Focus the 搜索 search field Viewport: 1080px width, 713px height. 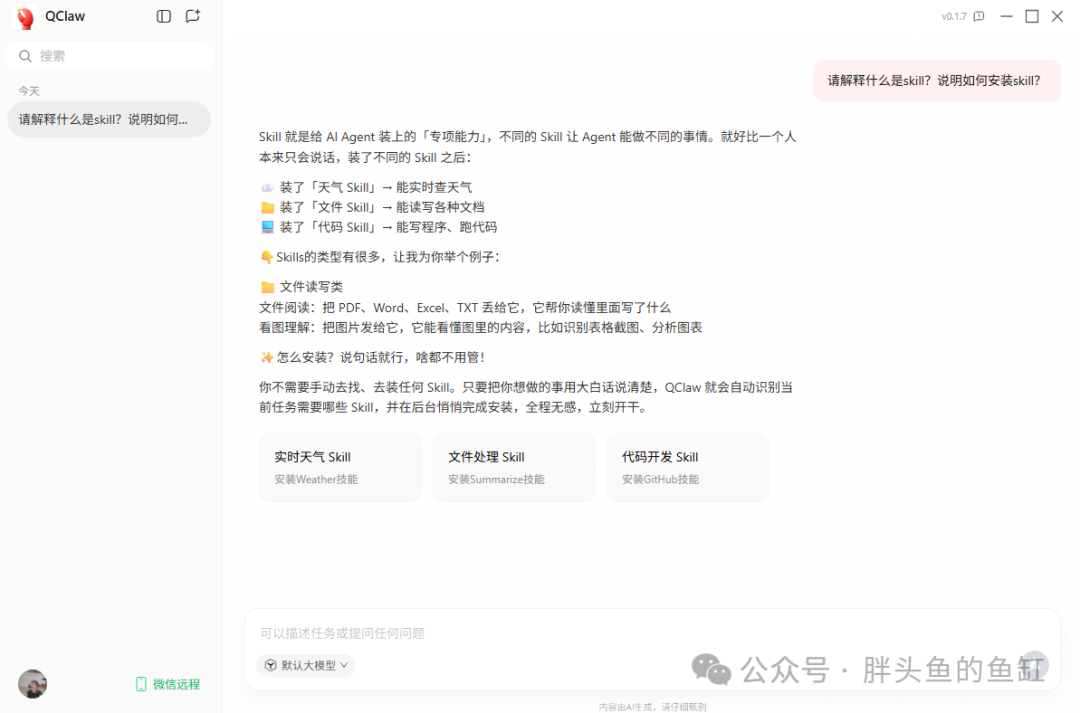[x=110, y=56]
